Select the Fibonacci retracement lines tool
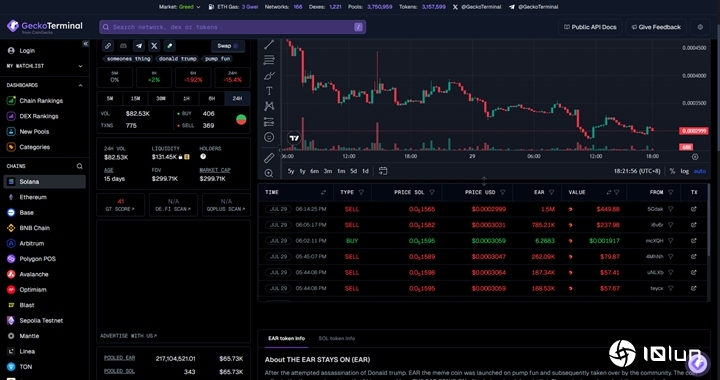This screenshot has height=380, width=720. 269,60
